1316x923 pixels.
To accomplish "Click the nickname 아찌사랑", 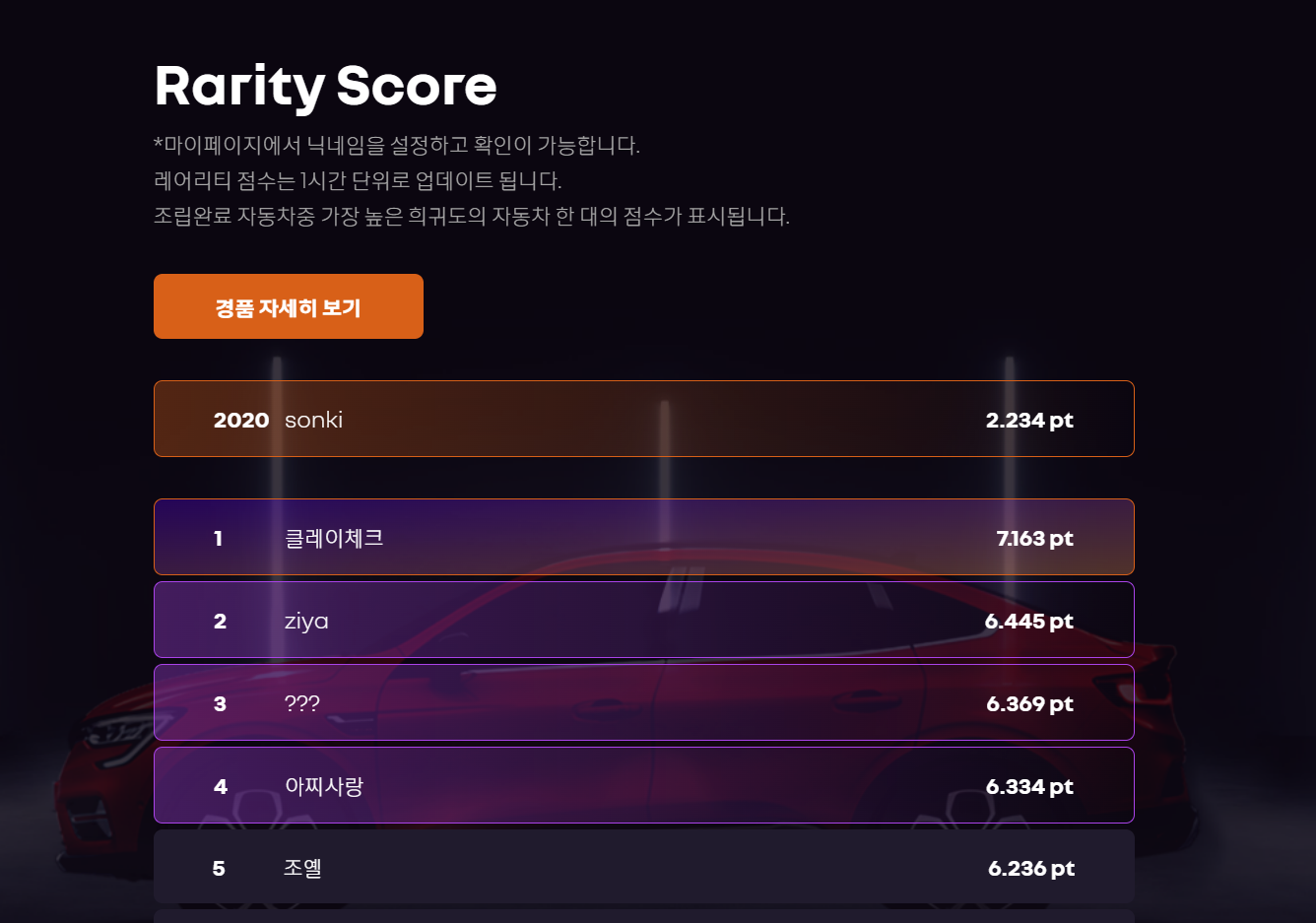I will [x=324, y=786].
